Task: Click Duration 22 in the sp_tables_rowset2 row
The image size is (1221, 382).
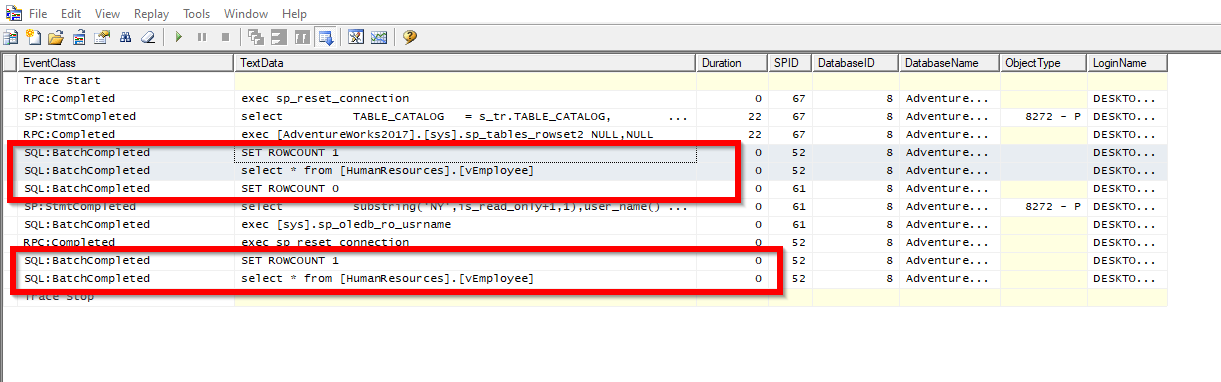Action: 754,134
